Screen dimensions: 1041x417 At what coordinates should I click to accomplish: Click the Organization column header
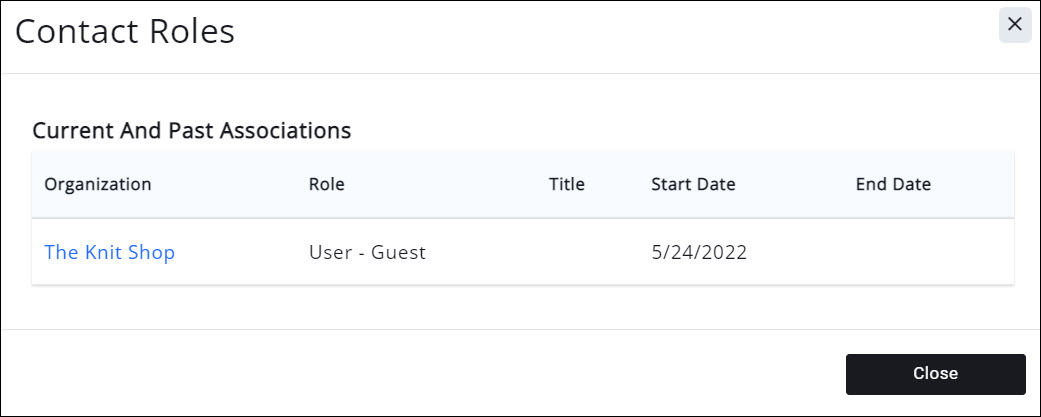98,185
